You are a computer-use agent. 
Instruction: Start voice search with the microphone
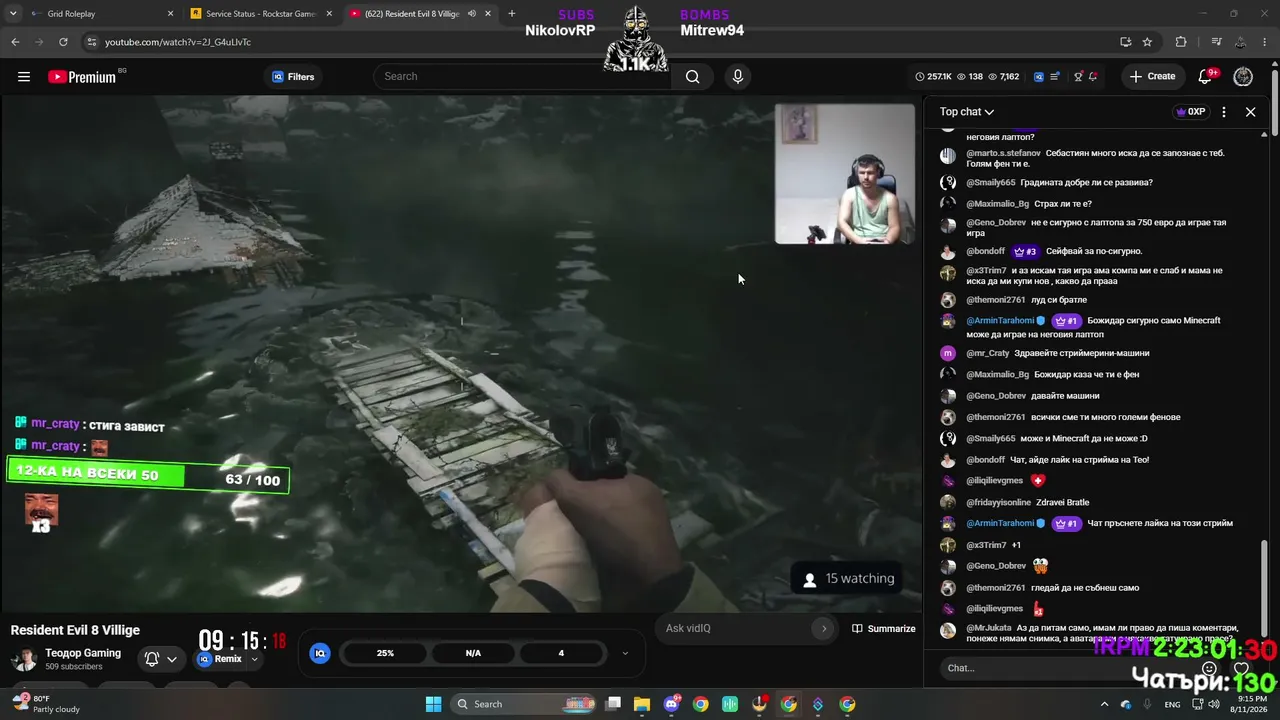738,76
